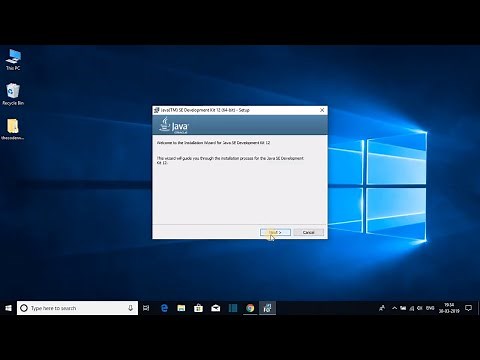This screenshot has width=480, height=360.
Task: Close the Java SE Development Kit setup window
Action: [322, 110]
